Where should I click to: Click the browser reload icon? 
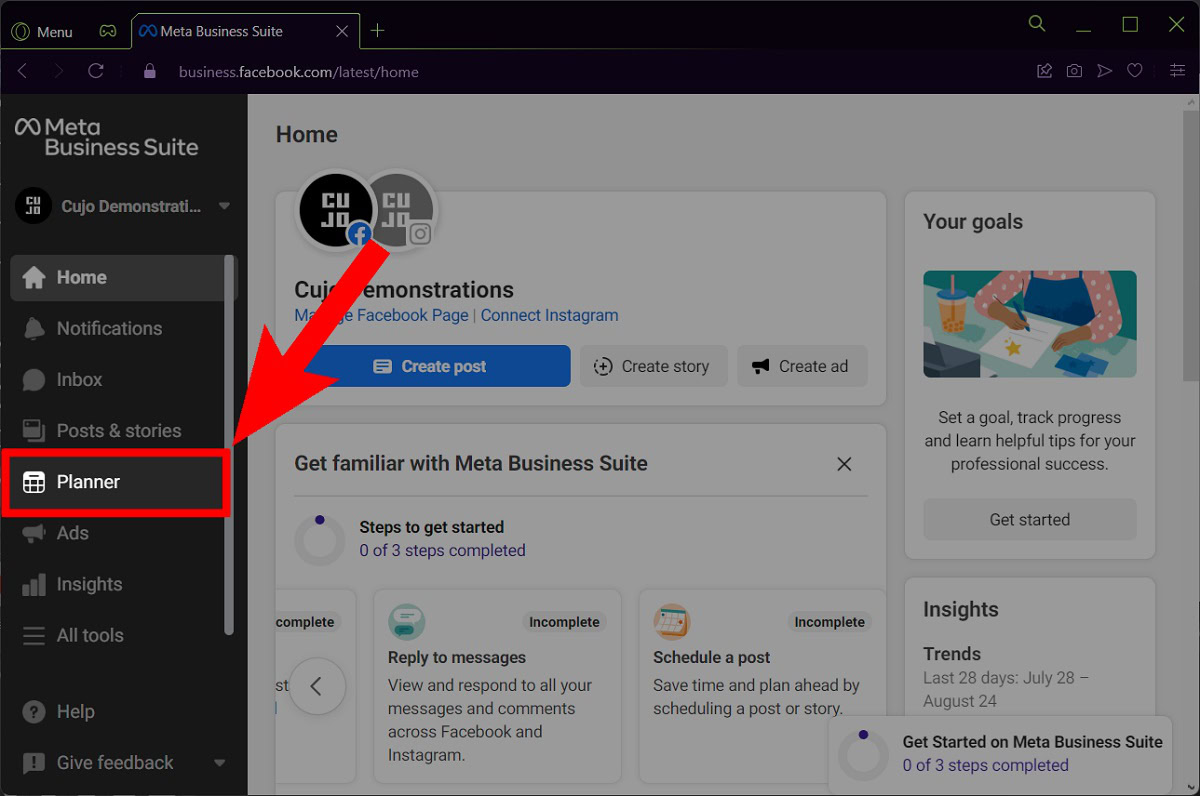point(96,71)
